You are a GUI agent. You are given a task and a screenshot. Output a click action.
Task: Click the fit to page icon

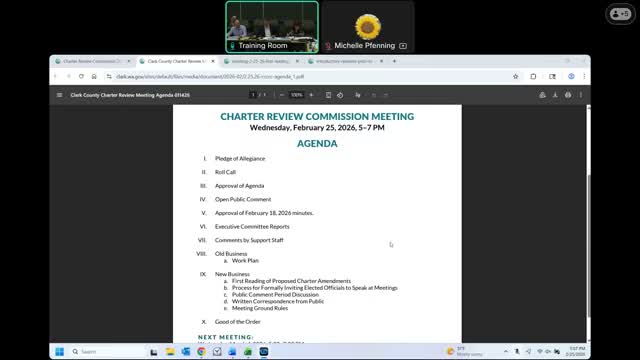tap(328, 95)
